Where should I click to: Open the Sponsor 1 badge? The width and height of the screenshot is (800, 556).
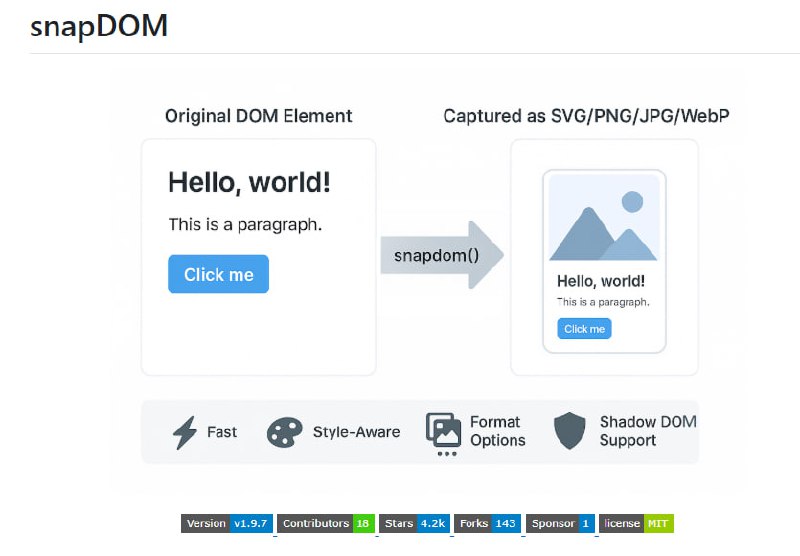(x=560, y=523)
